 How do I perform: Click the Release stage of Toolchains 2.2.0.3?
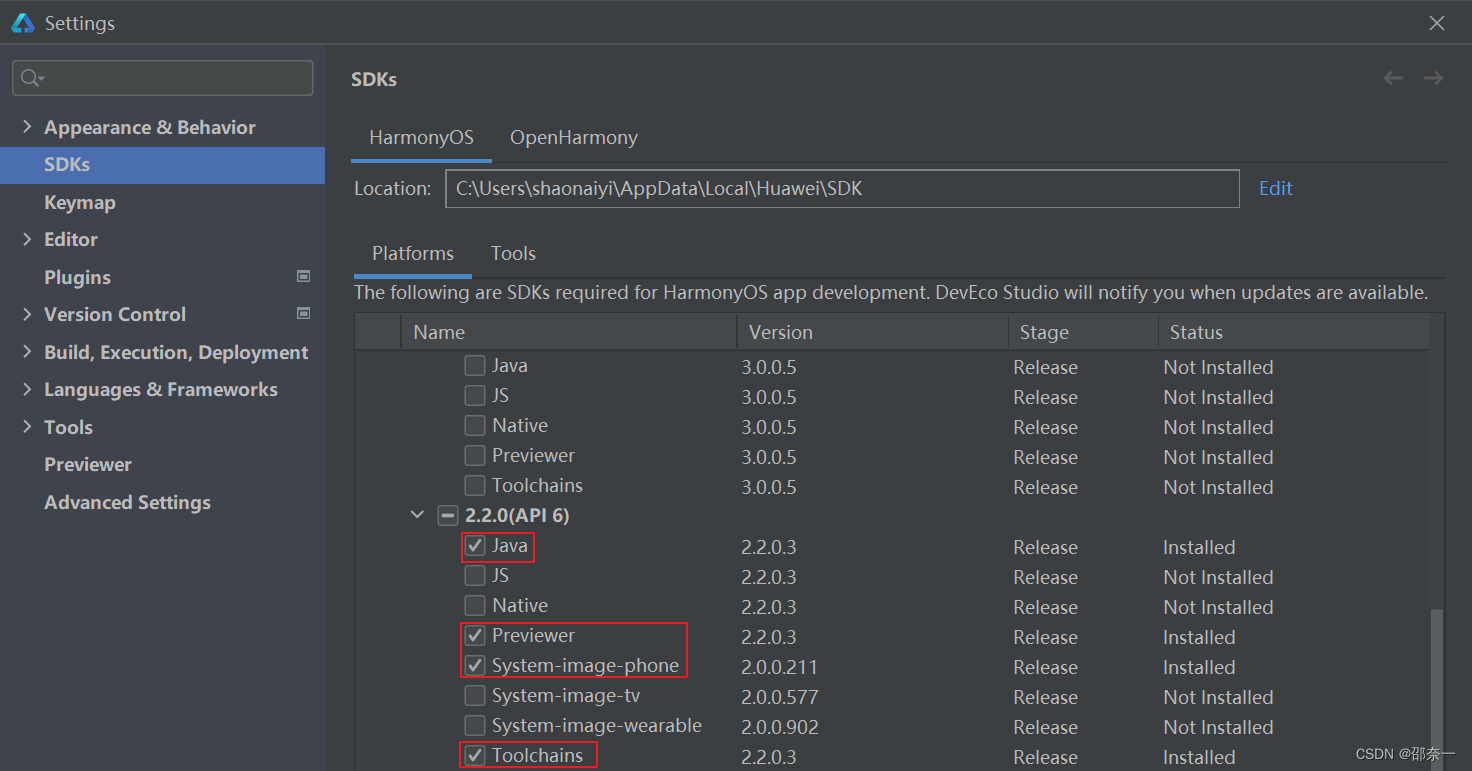1045,757
